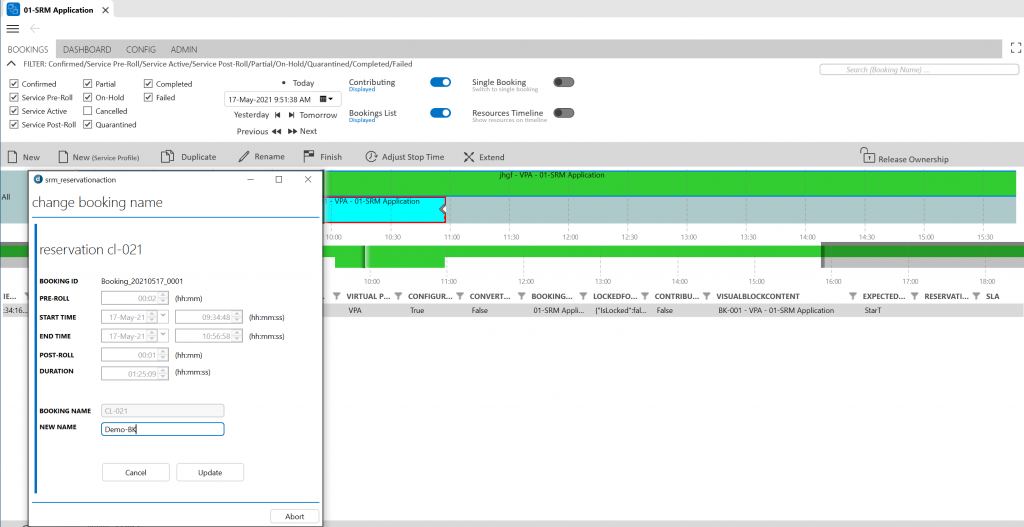Click the rewind icon beside Previous
Screen dimensions: 1024x527
tap(276, 131)
